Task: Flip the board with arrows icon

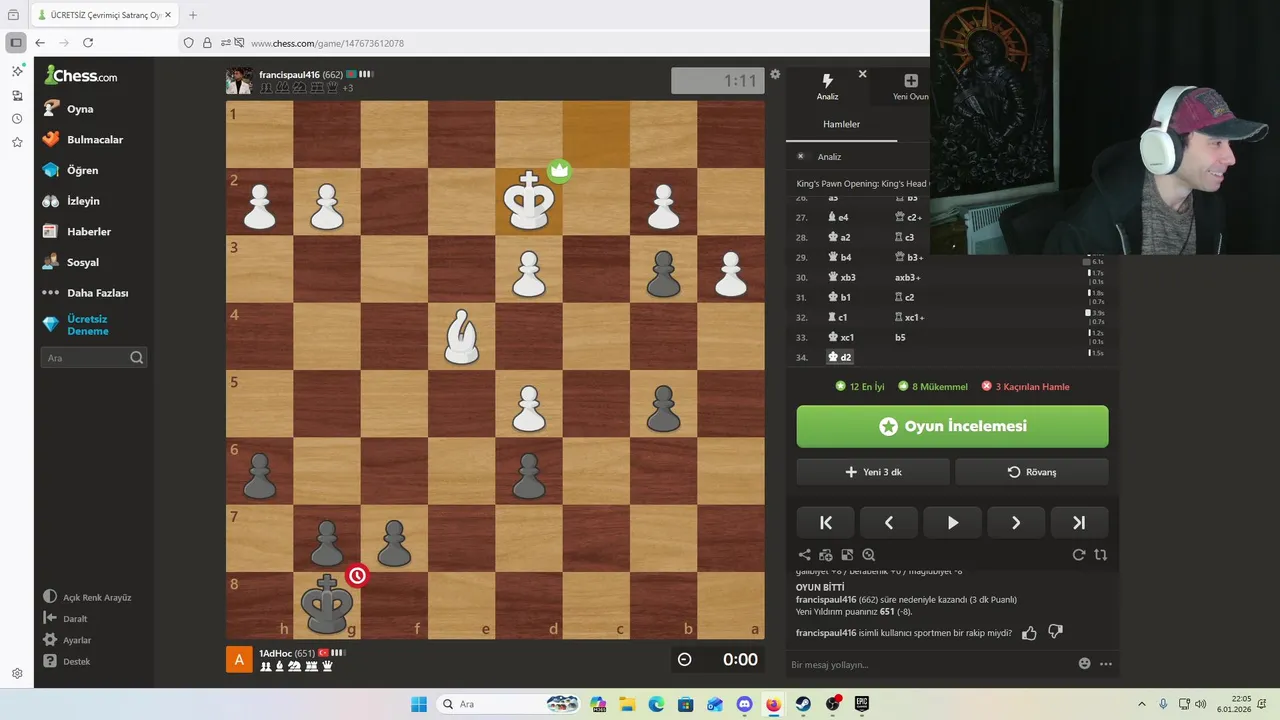Action: click(x=1100, y=555)
